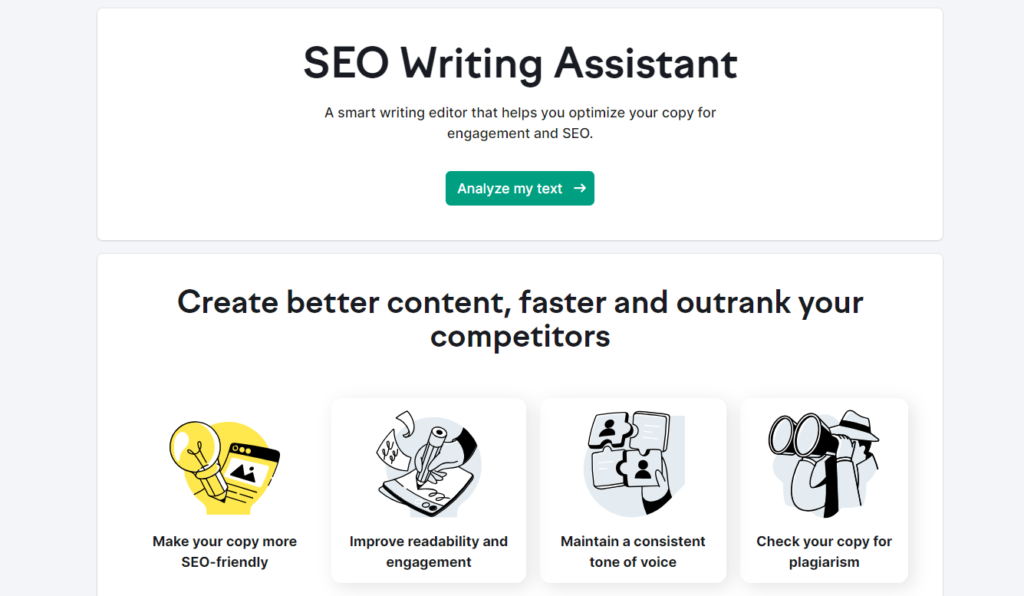Choose "Maintain a consistent tone of voice"
The height and width of the screenshot is (596, 1024).
pos(633,551)
